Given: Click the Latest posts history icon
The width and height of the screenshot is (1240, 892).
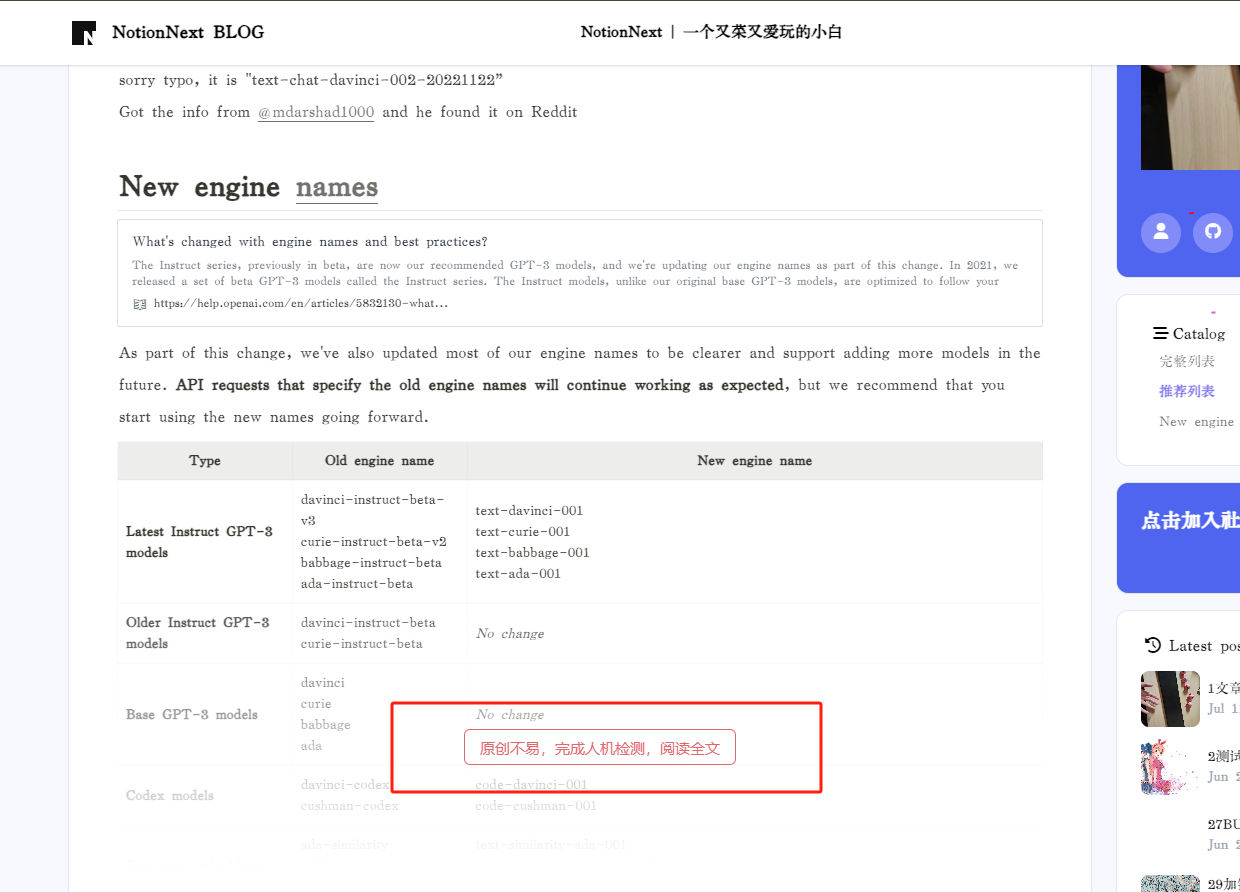Looking at the screenshot, I should (1153, 645).
